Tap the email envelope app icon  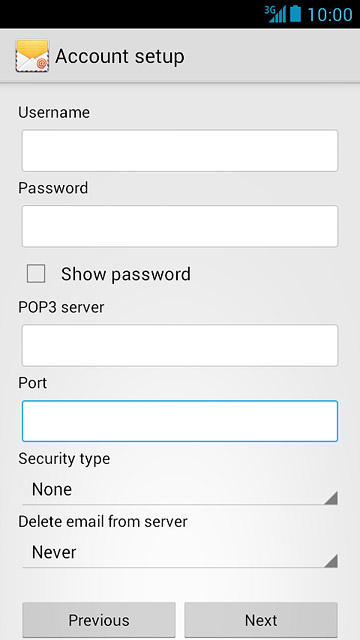pos(32,56)
